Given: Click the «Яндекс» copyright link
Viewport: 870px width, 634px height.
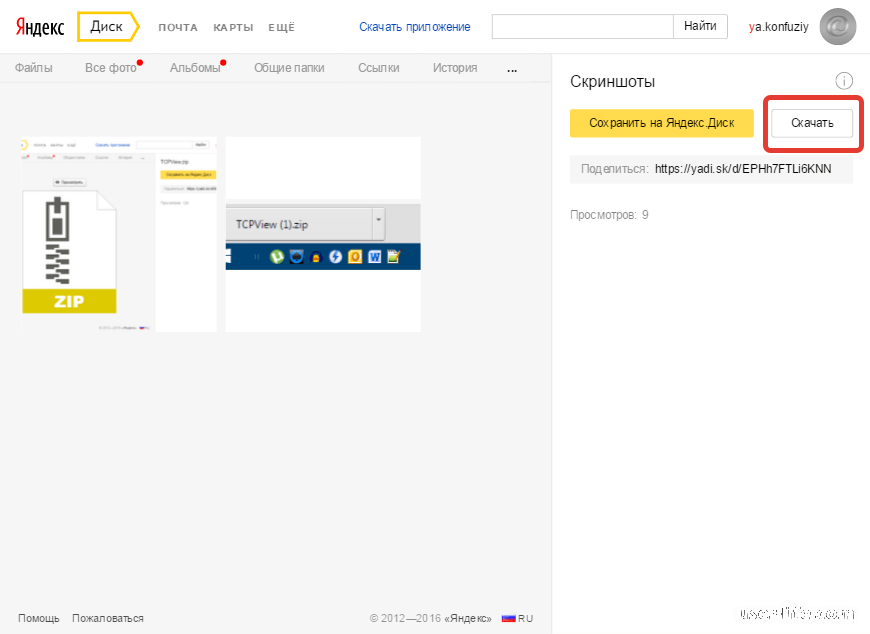Looking at the screenshot, I should 468,618.
